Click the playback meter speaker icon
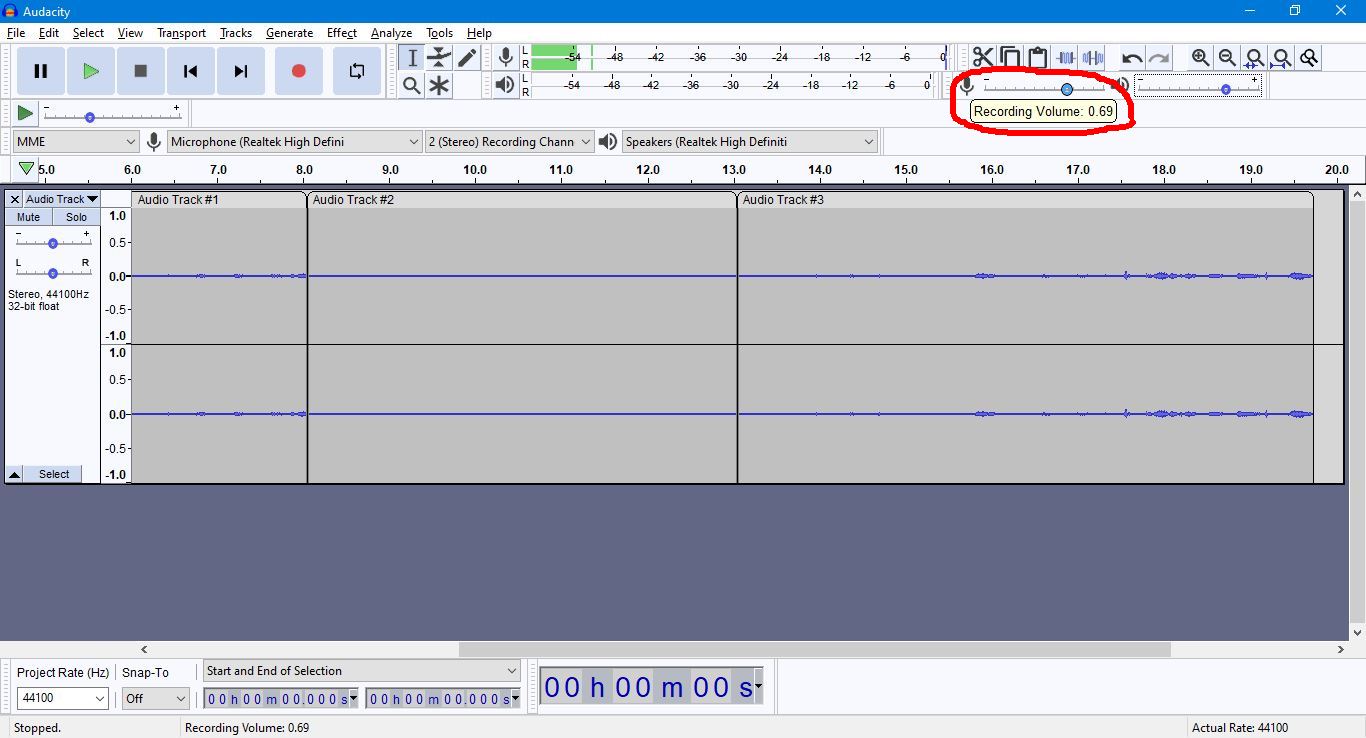This screenshot has width=1366, height=738. [x=506, y=86]
